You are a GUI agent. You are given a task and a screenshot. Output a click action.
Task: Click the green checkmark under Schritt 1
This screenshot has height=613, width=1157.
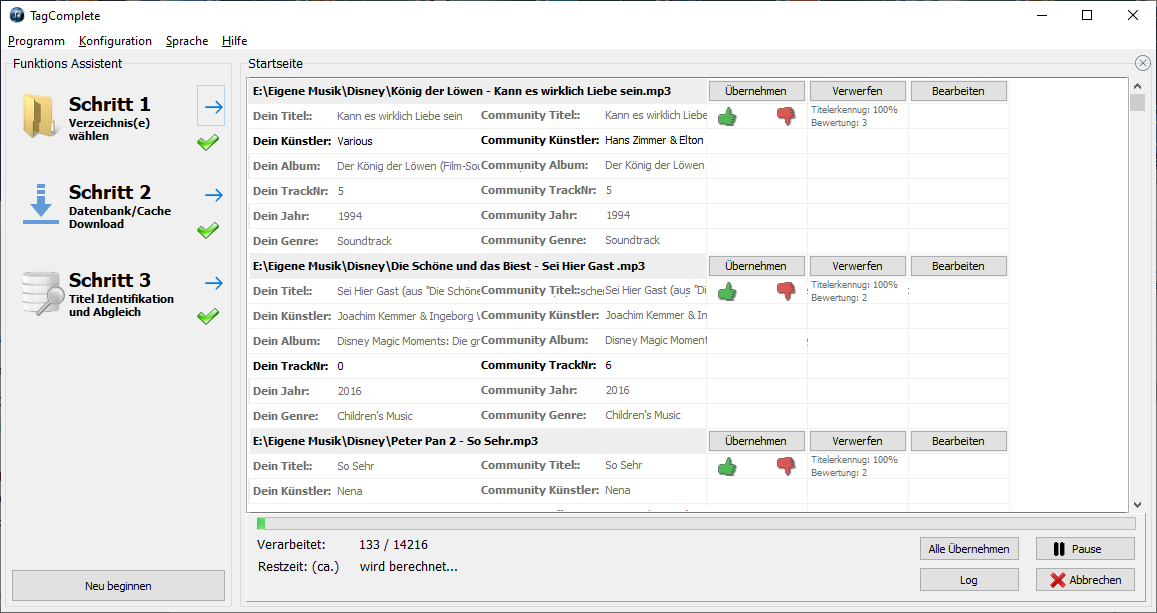point(208,142)
